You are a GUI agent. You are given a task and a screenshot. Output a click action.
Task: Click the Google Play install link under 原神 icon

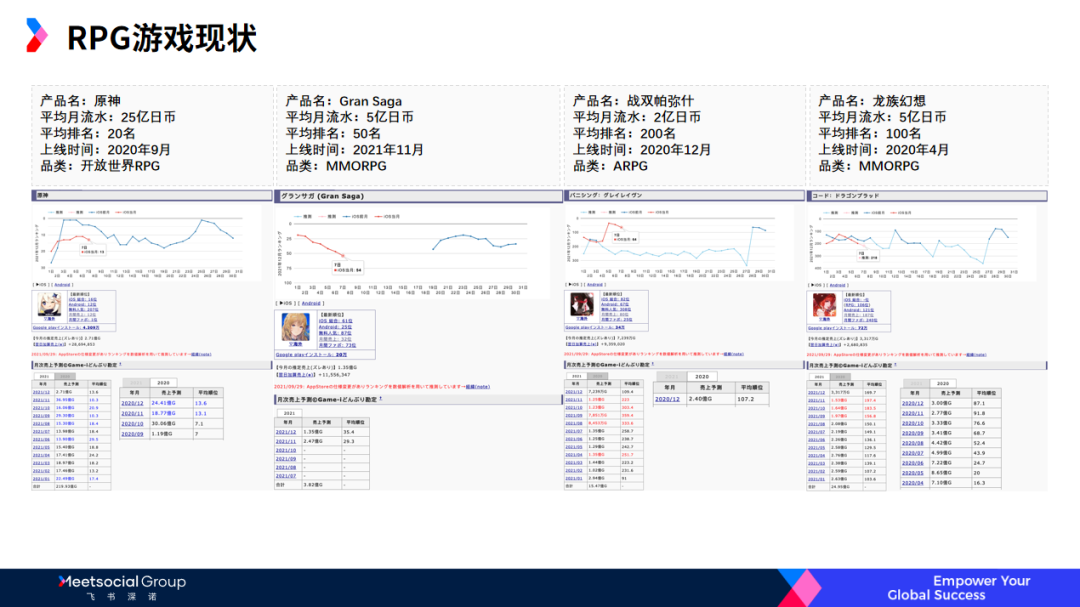point(66,328)
